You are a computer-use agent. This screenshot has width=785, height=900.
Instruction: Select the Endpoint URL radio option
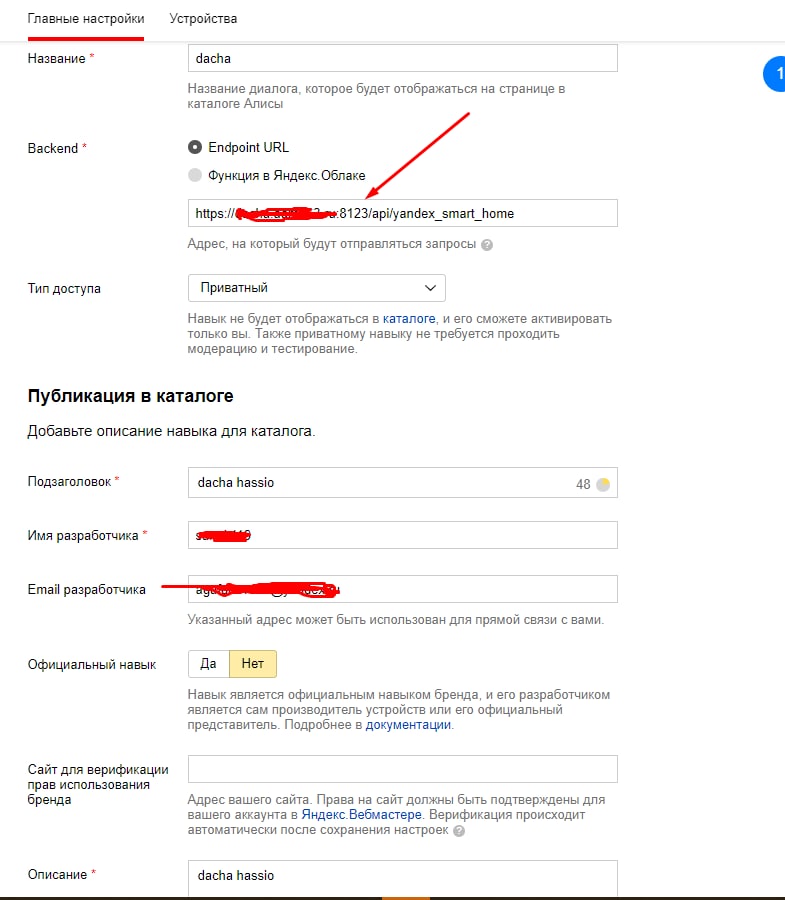[x=195, y=147]
